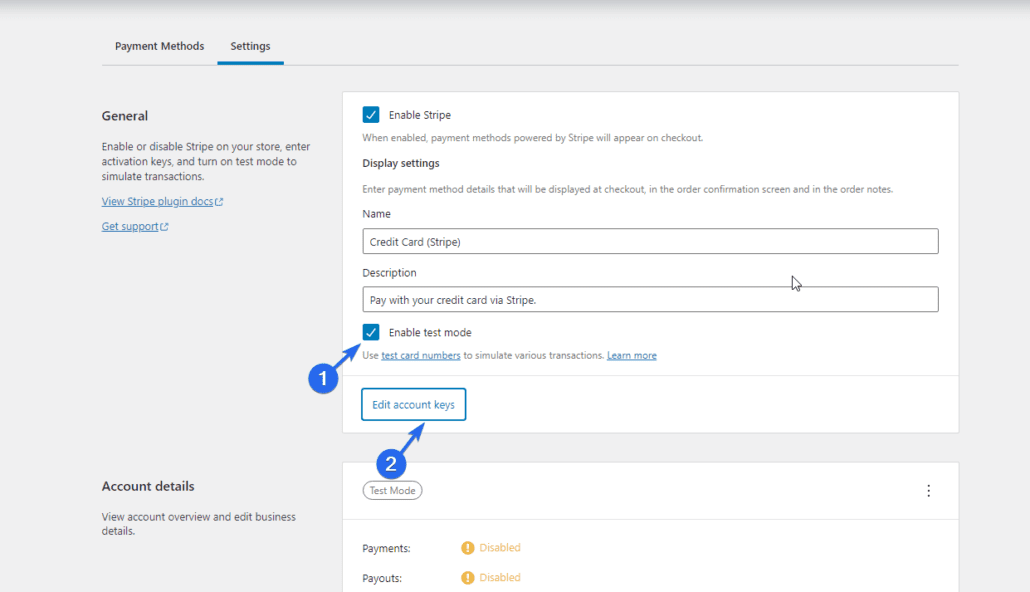Click the Payouts warning icon
The height and width of the screenshot is (592, 1030).
[x=468, y=578]
